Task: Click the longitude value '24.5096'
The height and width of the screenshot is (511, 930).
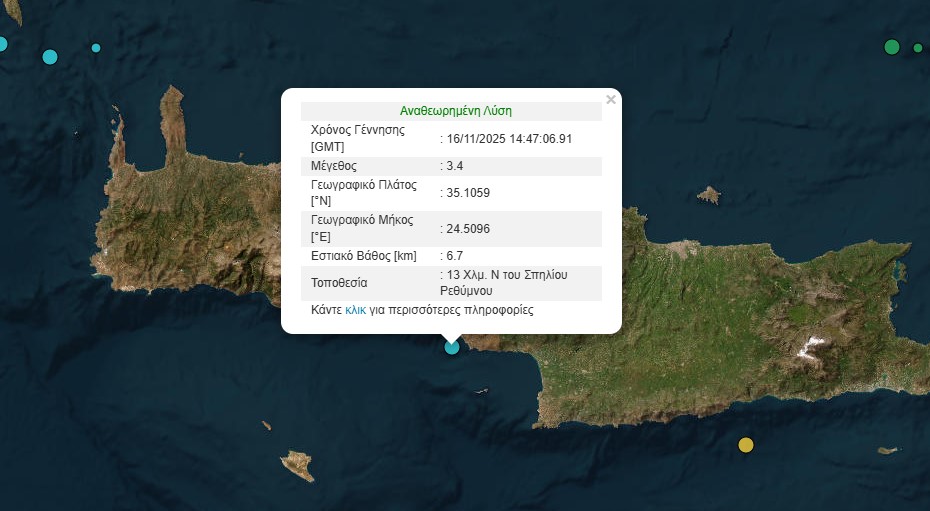Action: pyautogui.click(x=468, y=229)
